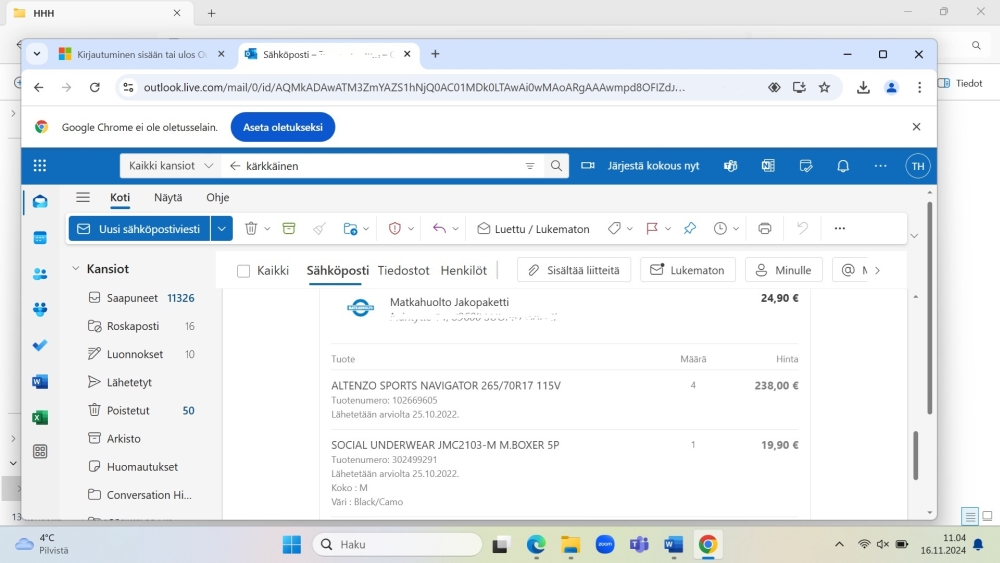Switch to the Näytä ribbon tab

(x=168, y=198)
